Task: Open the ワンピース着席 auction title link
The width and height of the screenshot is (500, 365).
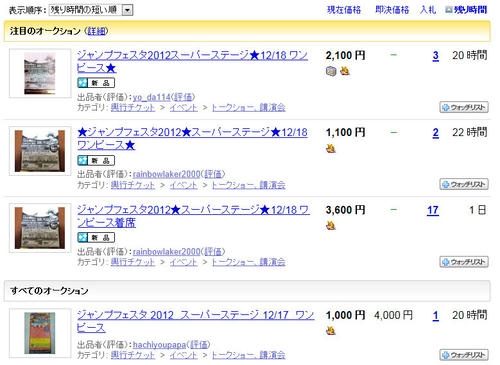Action: coord(193,216)
